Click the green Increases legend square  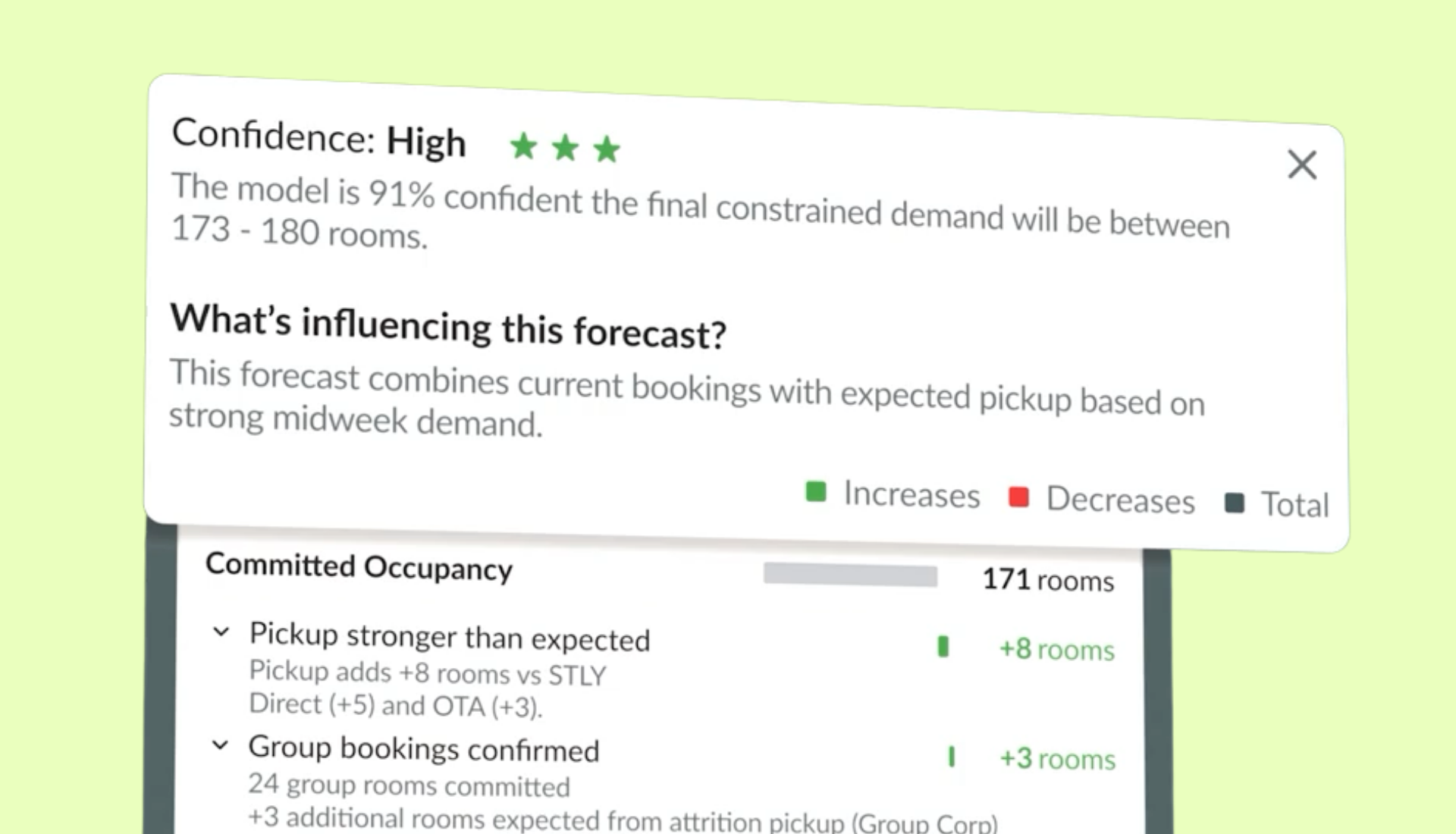[815, 491]
